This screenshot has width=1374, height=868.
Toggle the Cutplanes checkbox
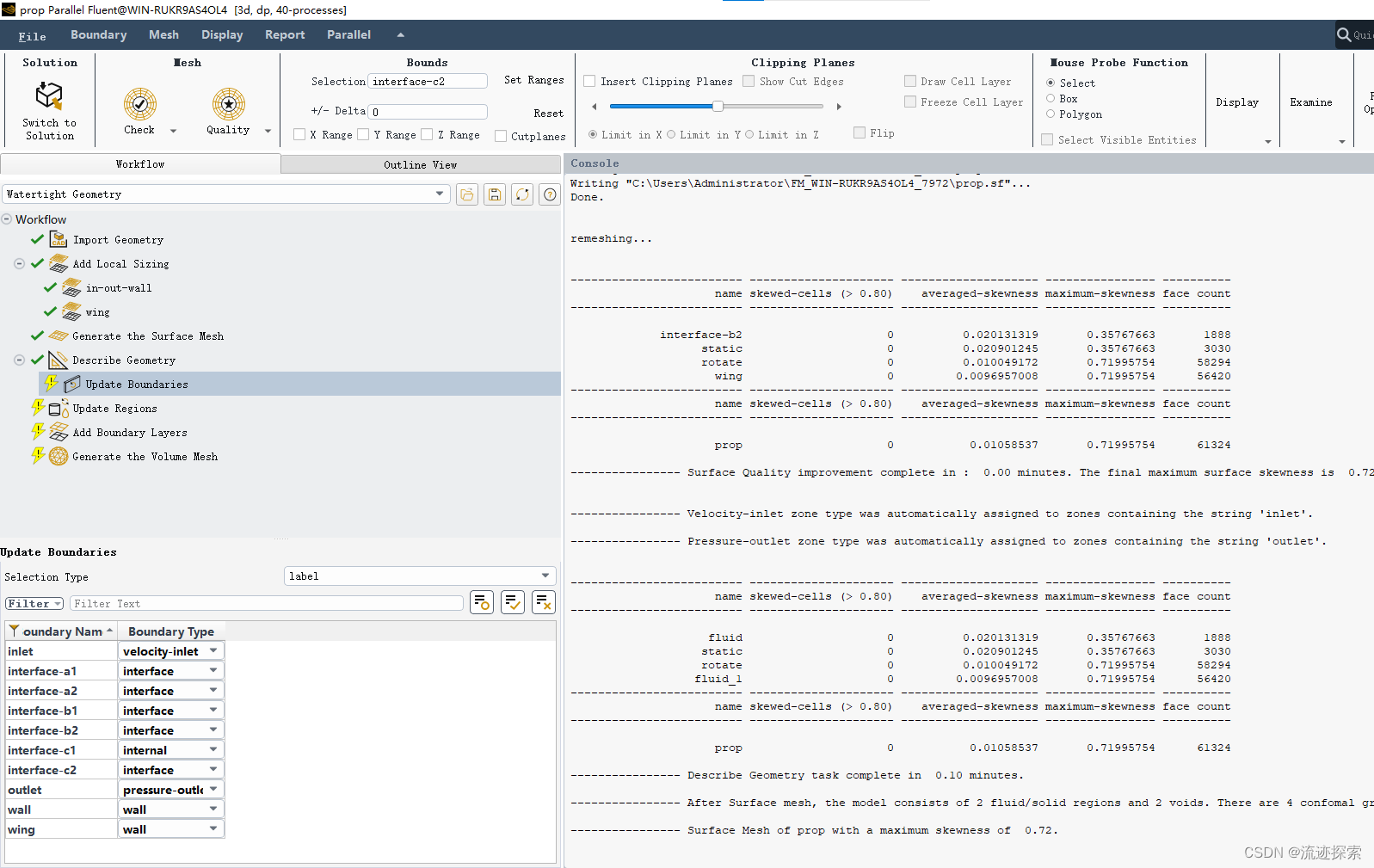(x=501, y=136)
